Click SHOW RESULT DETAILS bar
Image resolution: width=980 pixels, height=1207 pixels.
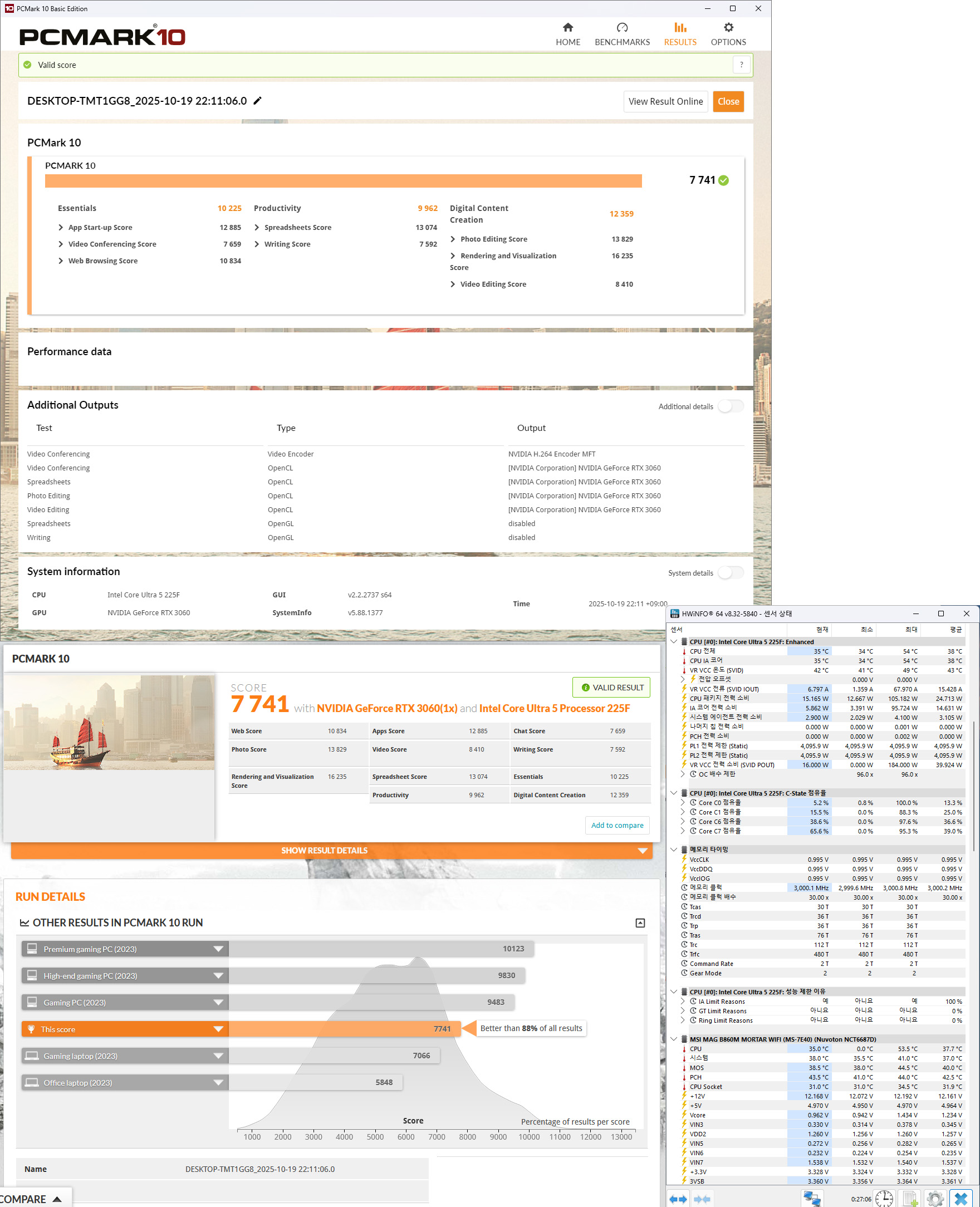coord(331,850)
